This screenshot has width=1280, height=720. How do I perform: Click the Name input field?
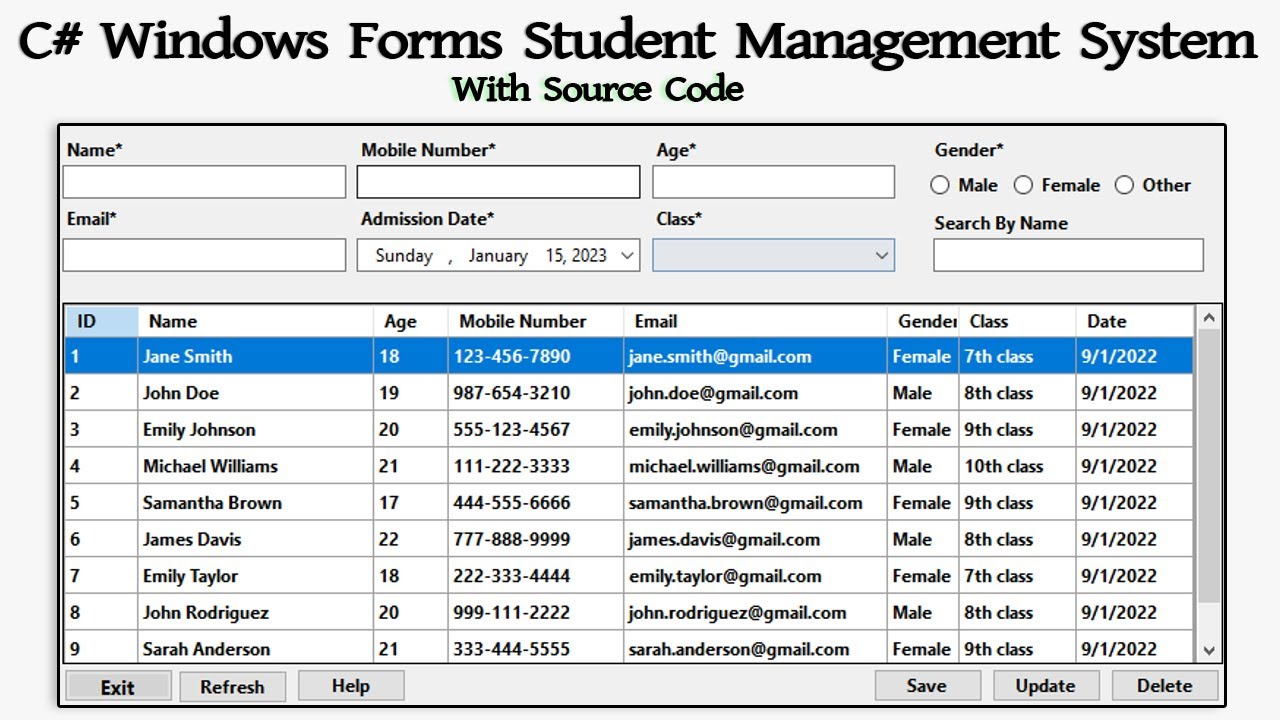pyautogui.click(x=204, y=182)
